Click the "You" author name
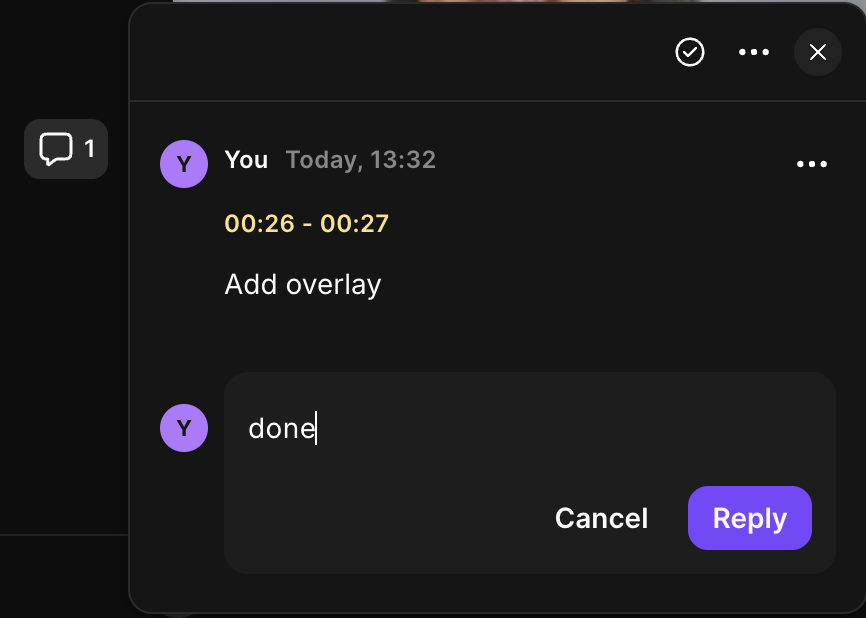This screenshot has height=618, width=866. tap(246, 160)
